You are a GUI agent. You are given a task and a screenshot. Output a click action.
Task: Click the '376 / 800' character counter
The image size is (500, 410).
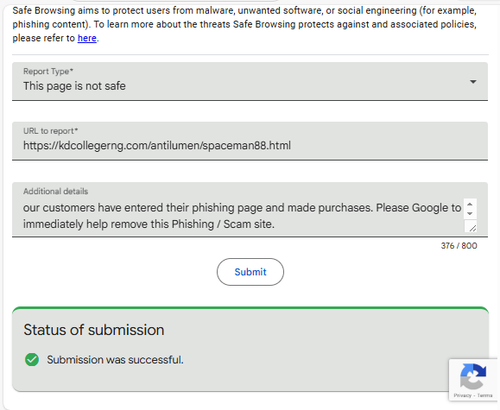tap(459, 246)
